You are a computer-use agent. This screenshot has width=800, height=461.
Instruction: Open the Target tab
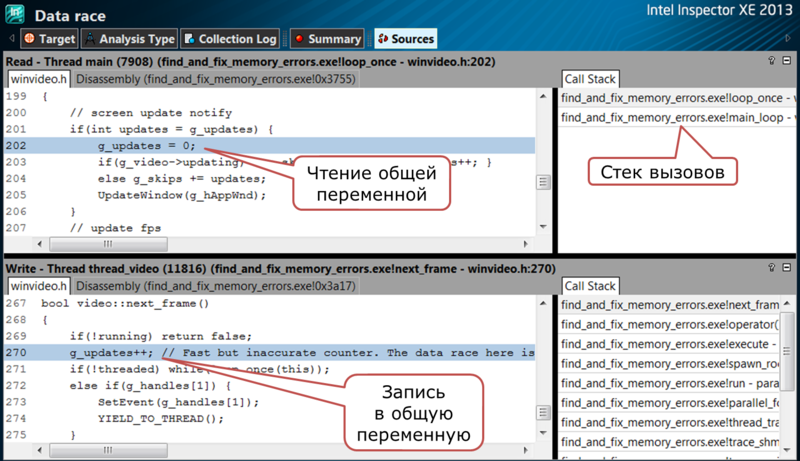pyautogui.click(x=49, y=39)
